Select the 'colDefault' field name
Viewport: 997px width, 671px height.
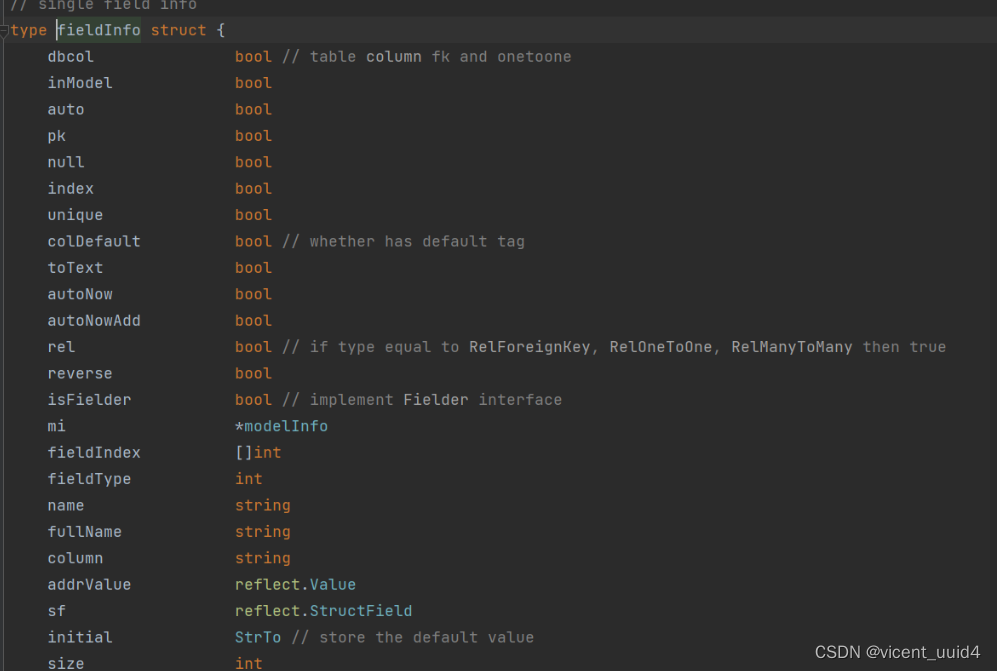(93, 242)
